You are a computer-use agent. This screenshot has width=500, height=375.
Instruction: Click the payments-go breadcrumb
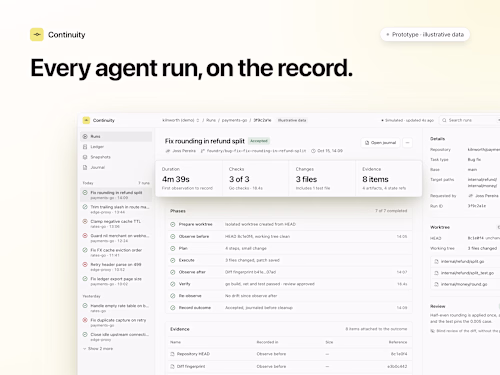[x=234, y=120]
